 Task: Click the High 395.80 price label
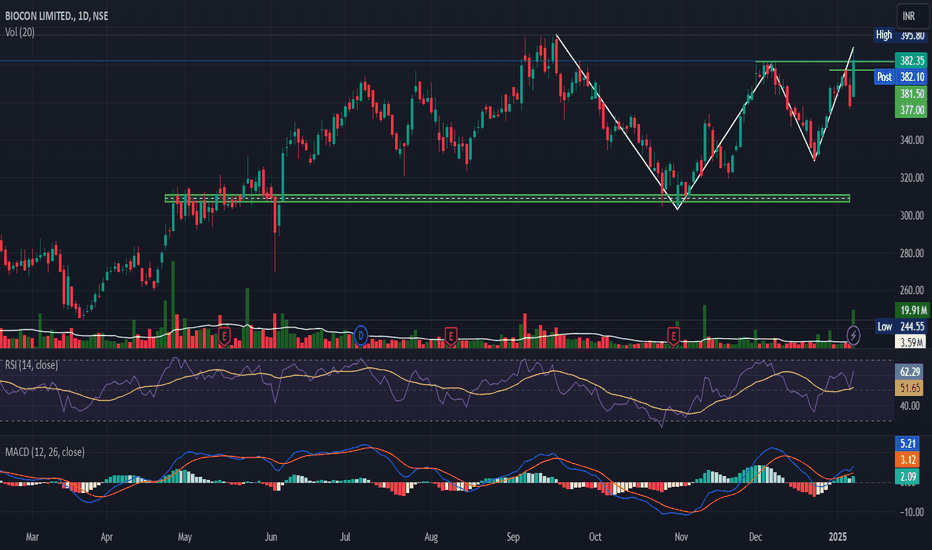click(x=899, y=35)
